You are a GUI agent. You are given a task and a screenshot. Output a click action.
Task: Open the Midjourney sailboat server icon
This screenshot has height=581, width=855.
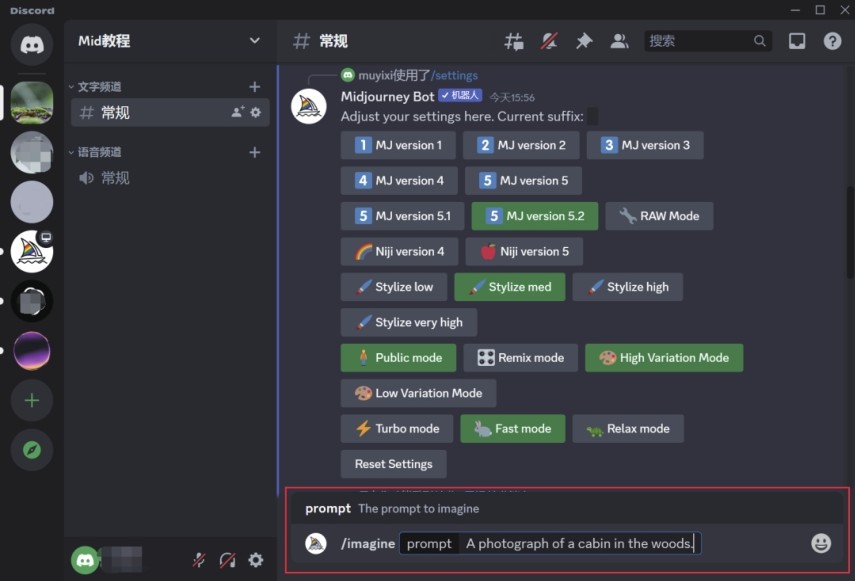click(32, 251)
